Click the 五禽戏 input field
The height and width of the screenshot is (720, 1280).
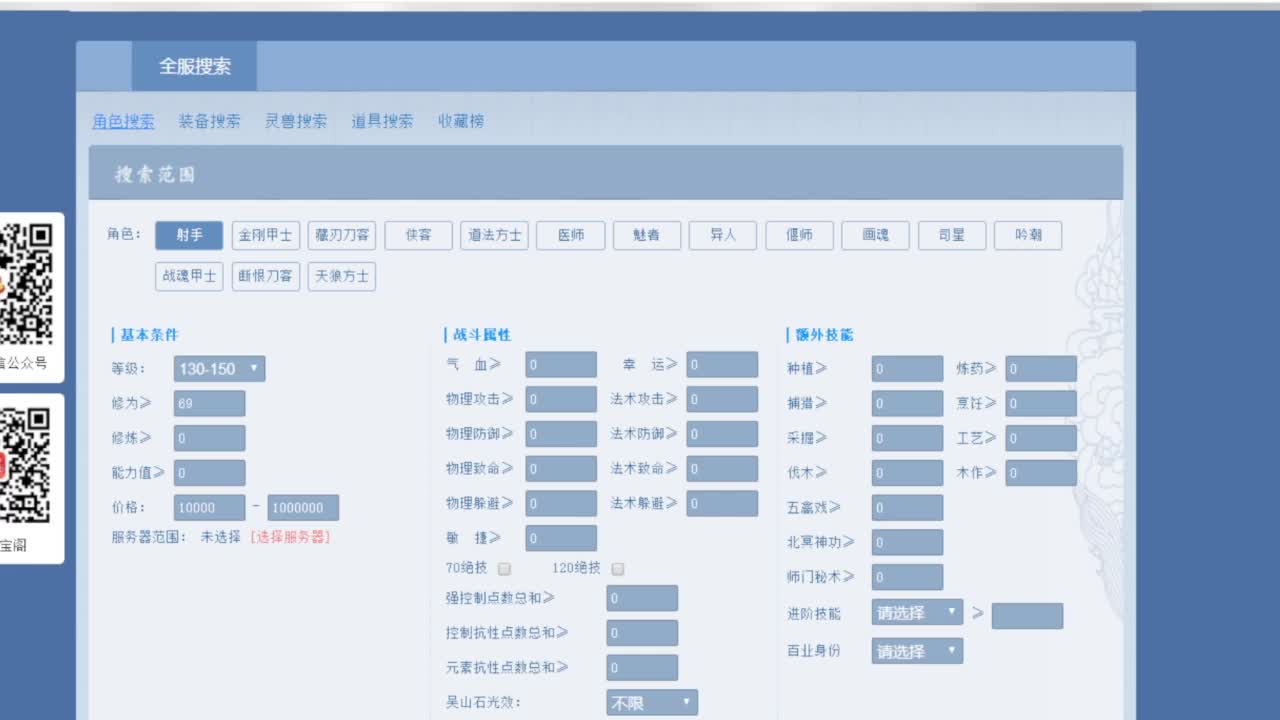pos(907,507)
